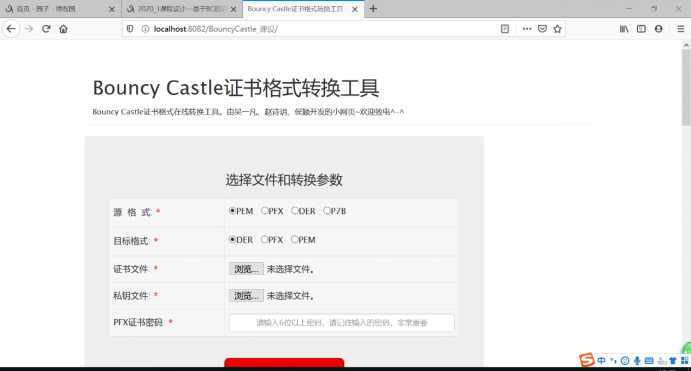Click the browser forward arrow

[x=29, y=29]
